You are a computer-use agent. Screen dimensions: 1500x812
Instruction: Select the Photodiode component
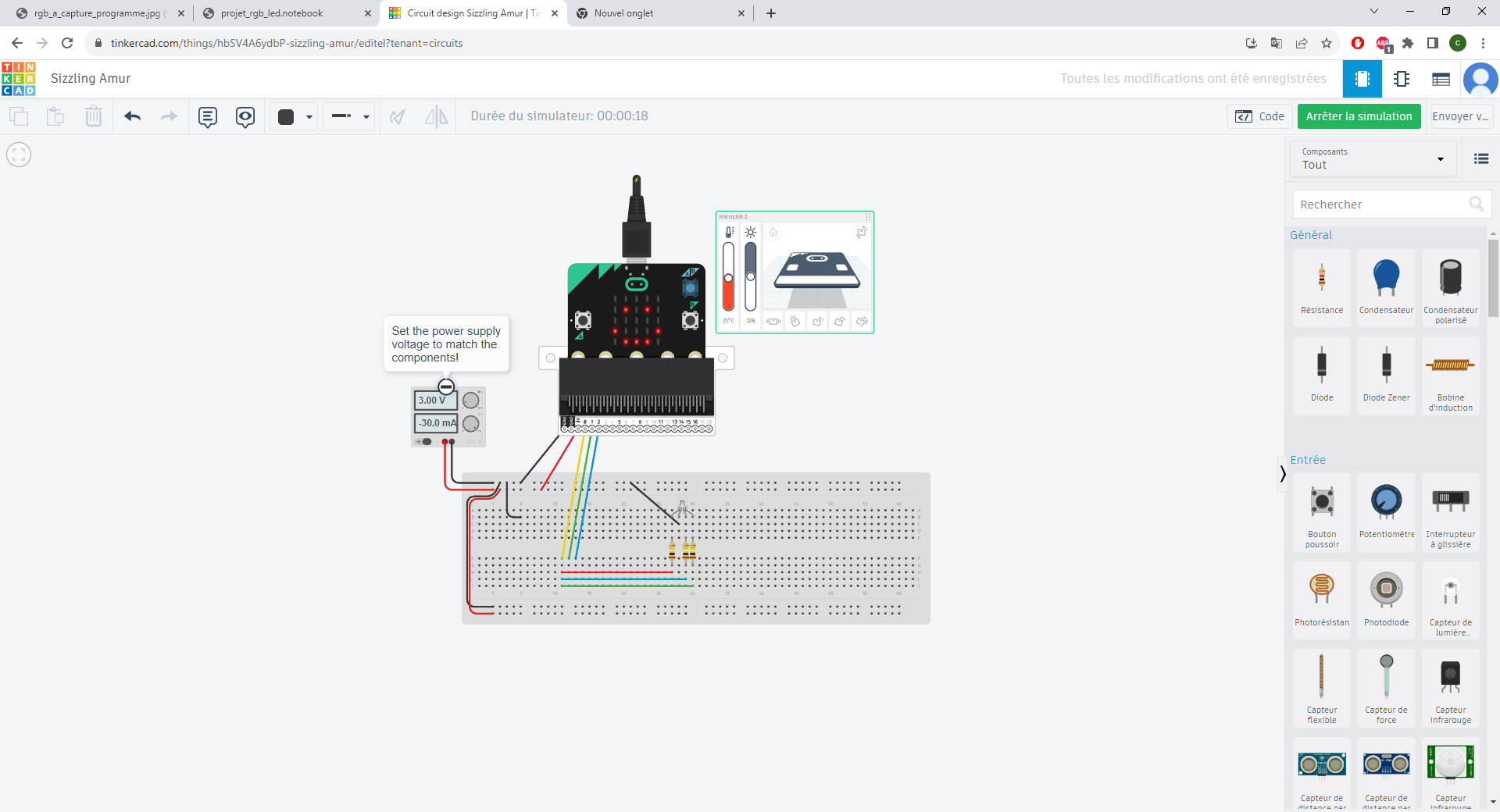1386,600
